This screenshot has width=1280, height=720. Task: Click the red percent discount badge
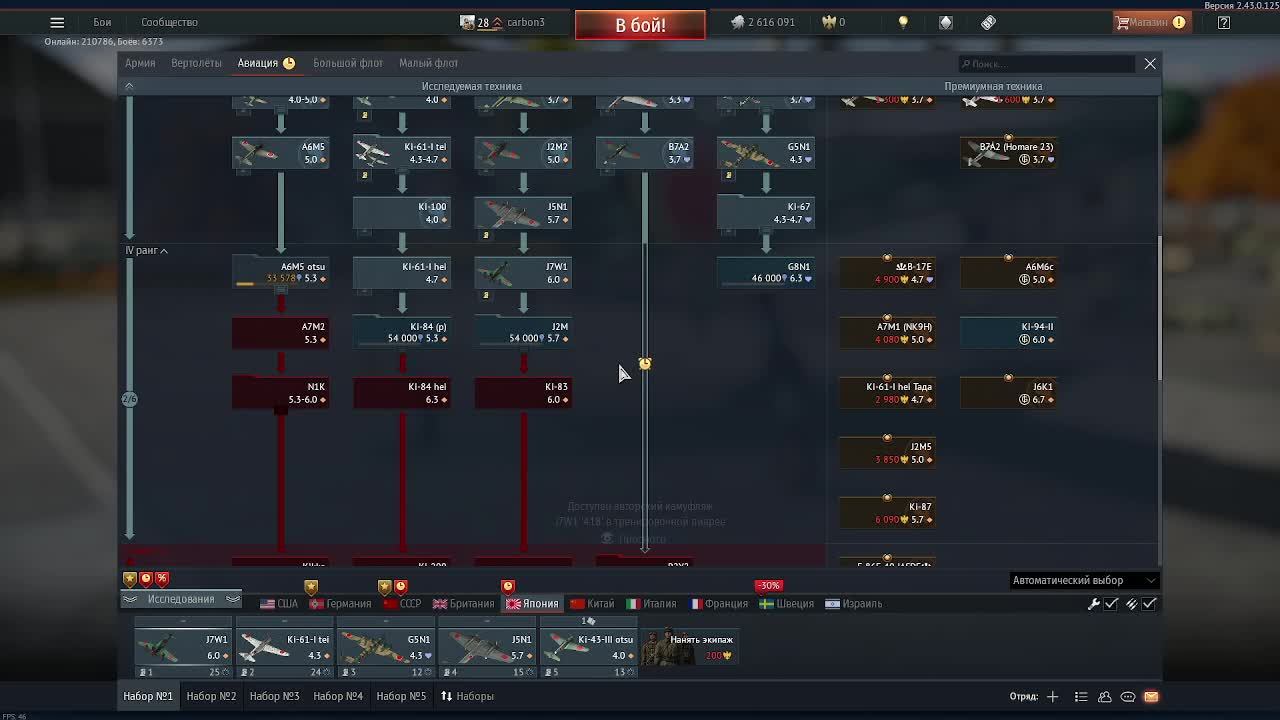pos(162,579)
